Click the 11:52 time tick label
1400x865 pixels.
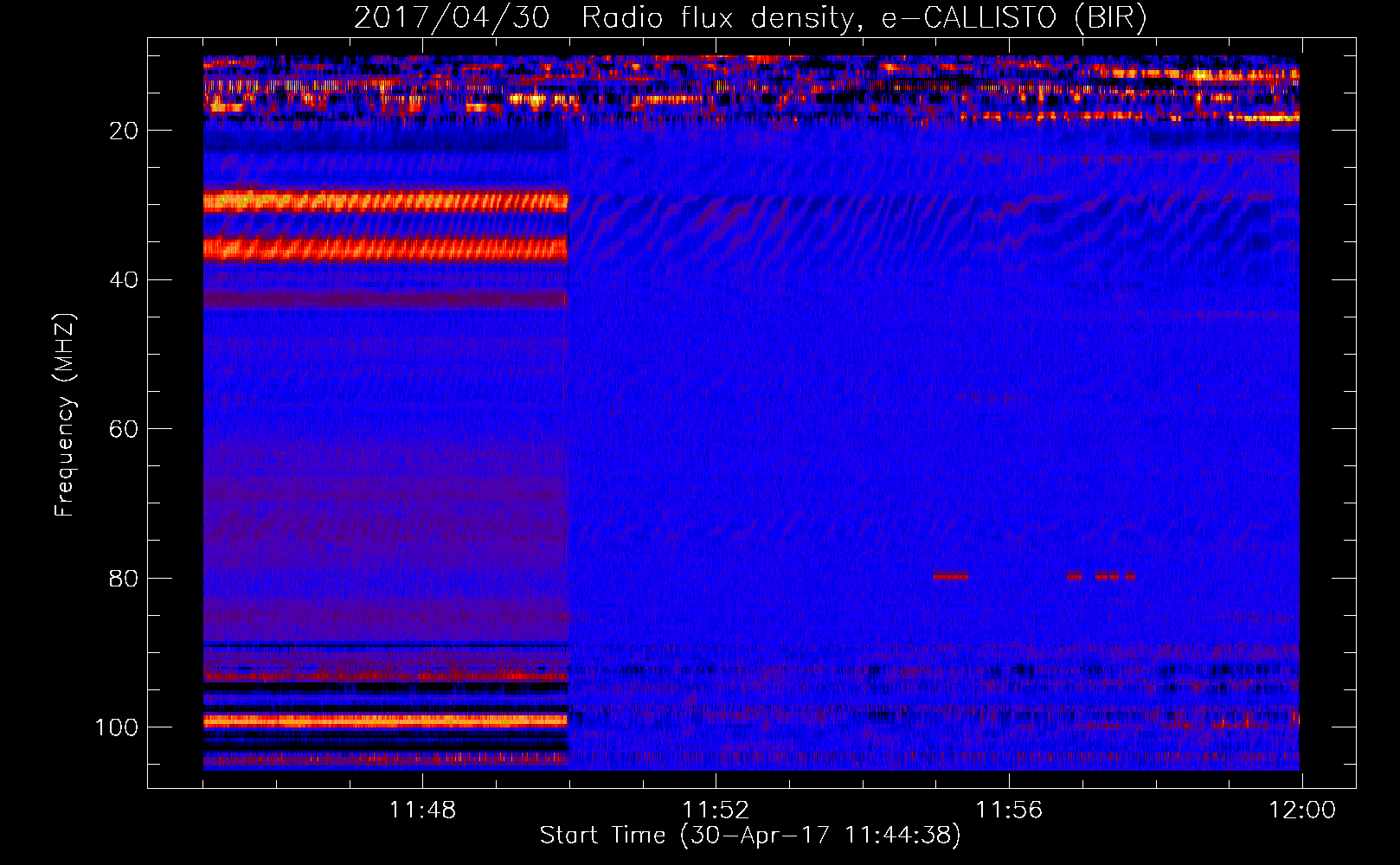[716, 811]
